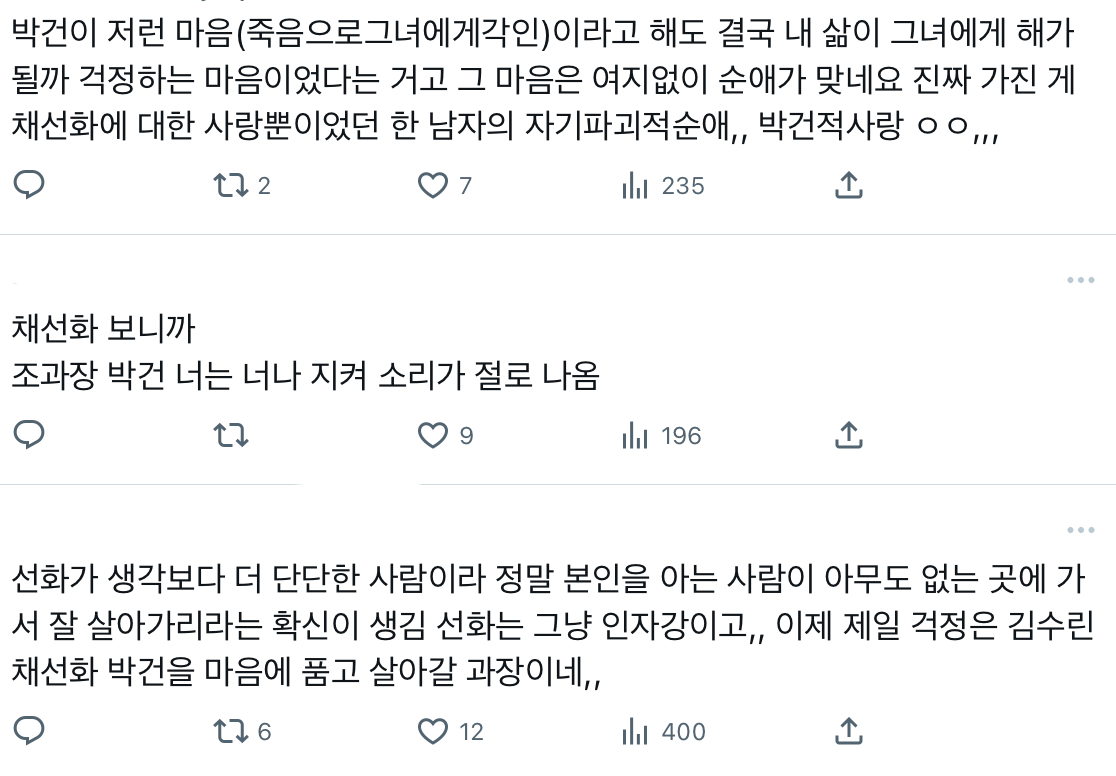
Task: Reply to the 채선화 보니까 tweet
Action: point(31,435)
